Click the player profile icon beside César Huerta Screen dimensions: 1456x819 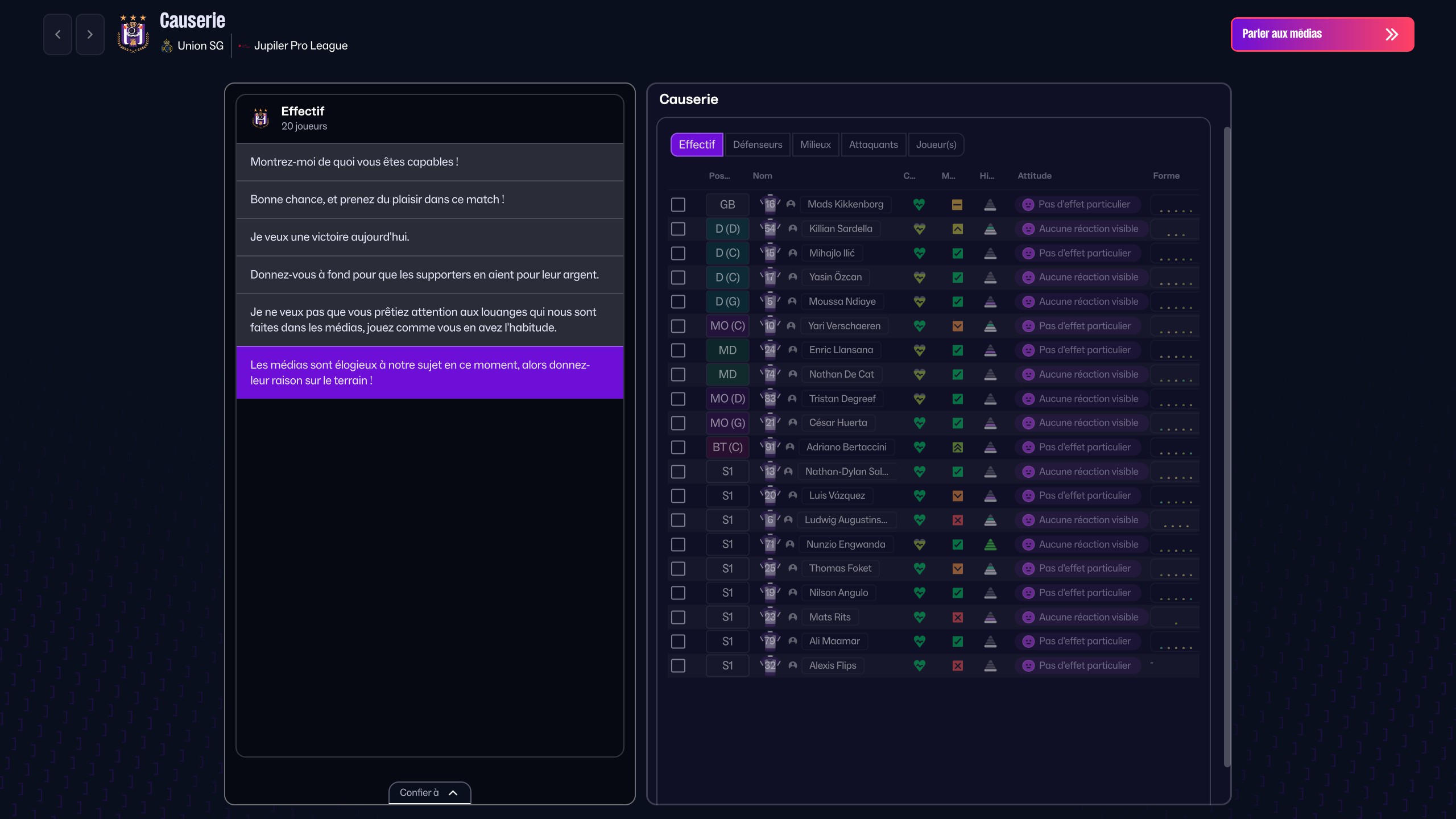coord(793,423)
